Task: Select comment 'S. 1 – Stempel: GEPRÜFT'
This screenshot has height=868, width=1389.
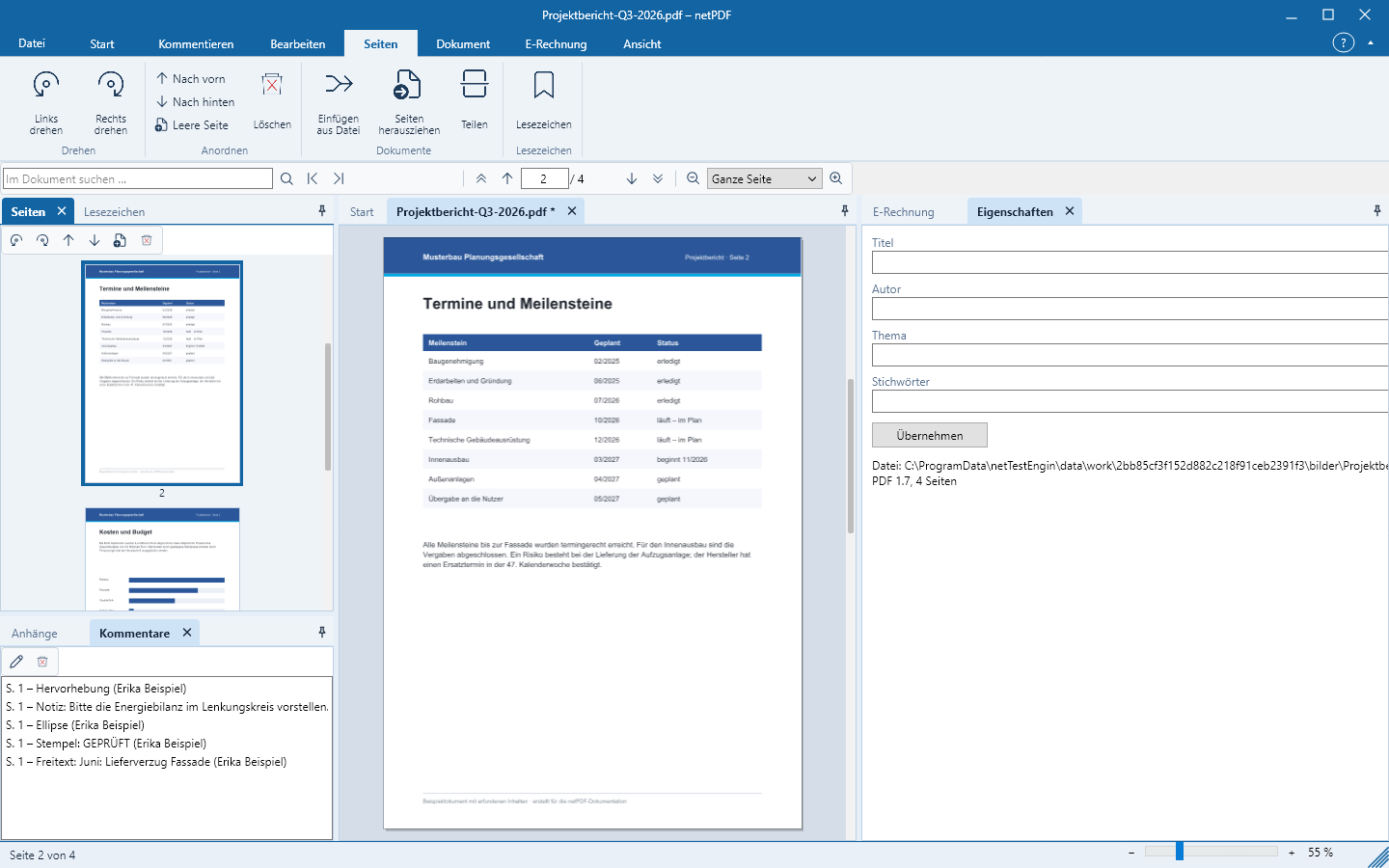Action: point(106,744)
